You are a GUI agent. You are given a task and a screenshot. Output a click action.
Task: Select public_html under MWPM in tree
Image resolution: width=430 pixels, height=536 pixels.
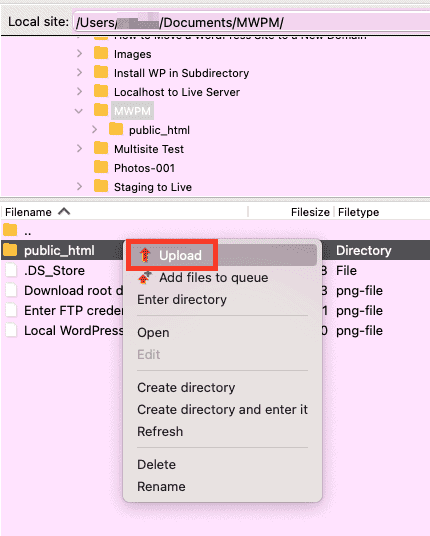(x=159, y=130)
